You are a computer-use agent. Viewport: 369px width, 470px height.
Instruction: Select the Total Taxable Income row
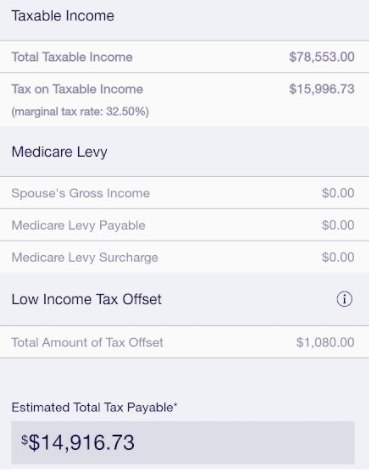[x=184, y=57]
